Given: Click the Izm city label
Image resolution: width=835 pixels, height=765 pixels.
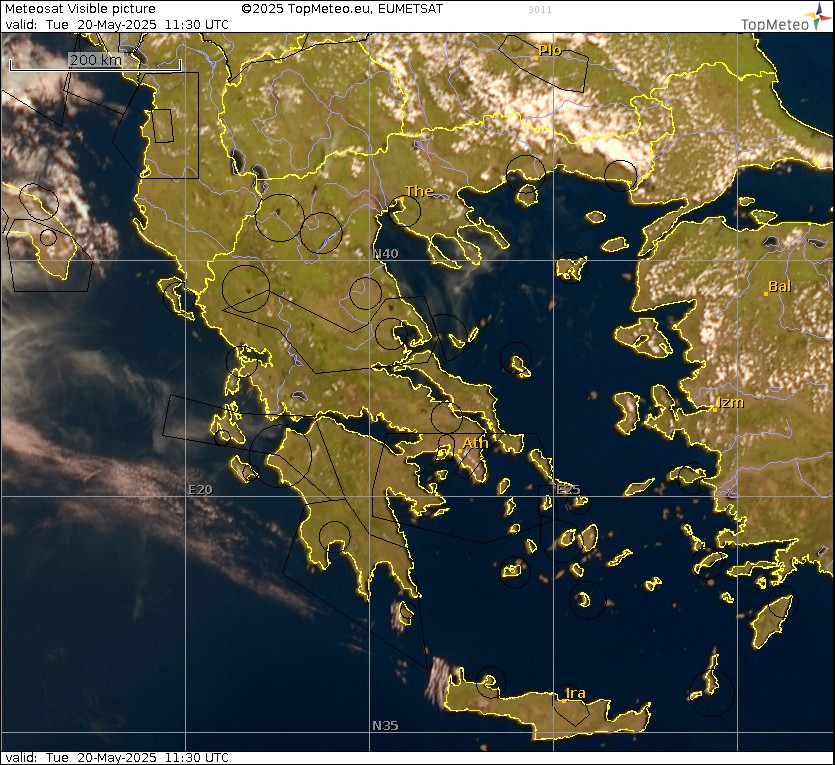Looking at the screenshot, I should pos(731,402).
